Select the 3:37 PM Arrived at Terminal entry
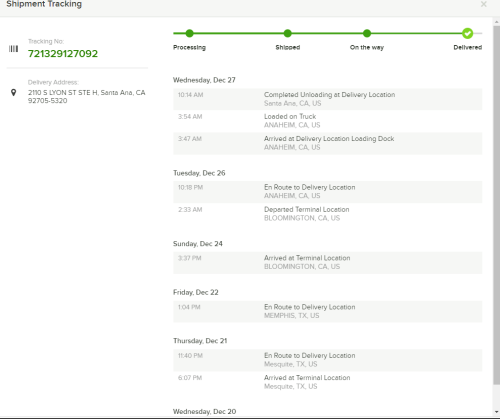 (327, 263)
